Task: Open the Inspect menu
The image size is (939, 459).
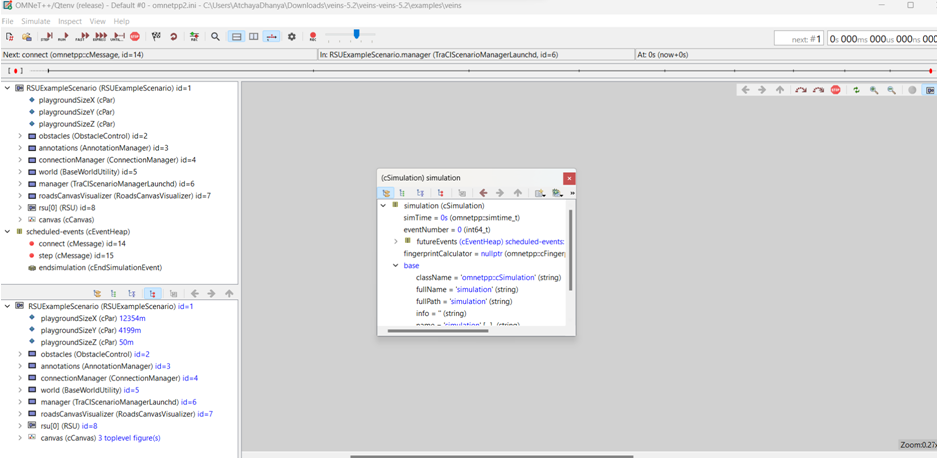Action: (70, 21)
